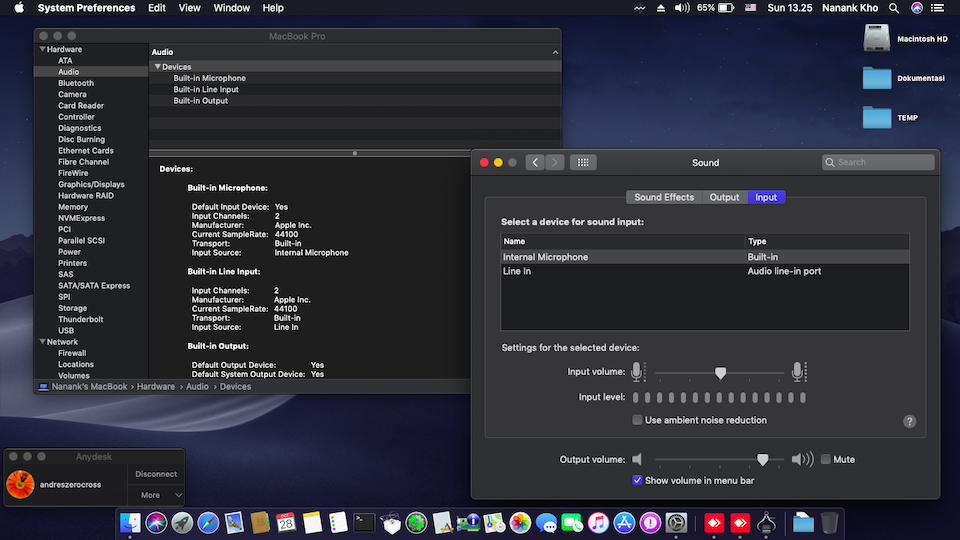This screenshot has width=960, height=540.
Task: Open Safari compass icon in dock
Action: [x=208, y=523]
